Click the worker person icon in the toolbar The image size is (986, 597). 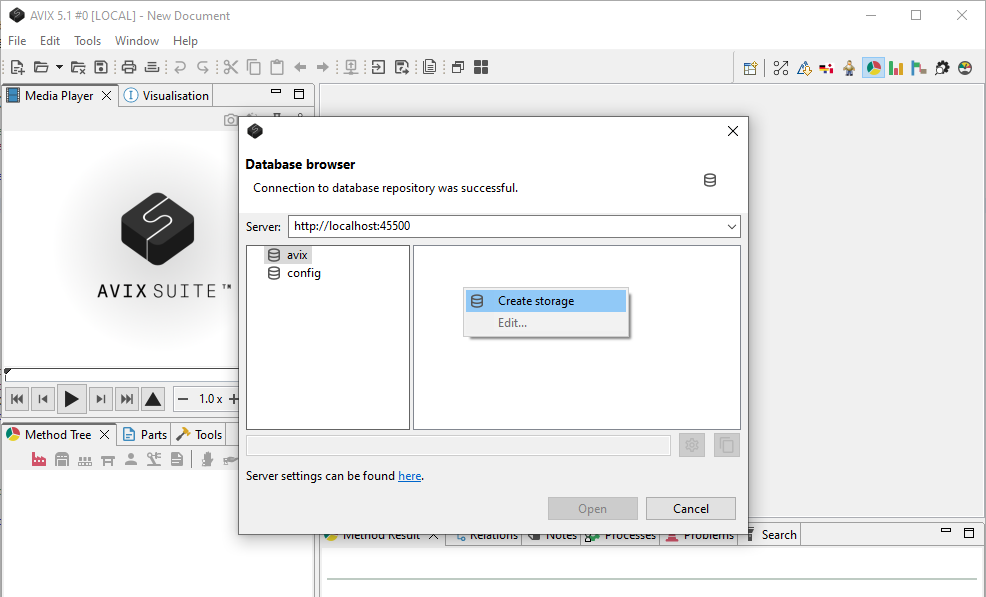[x=849, y=68]
